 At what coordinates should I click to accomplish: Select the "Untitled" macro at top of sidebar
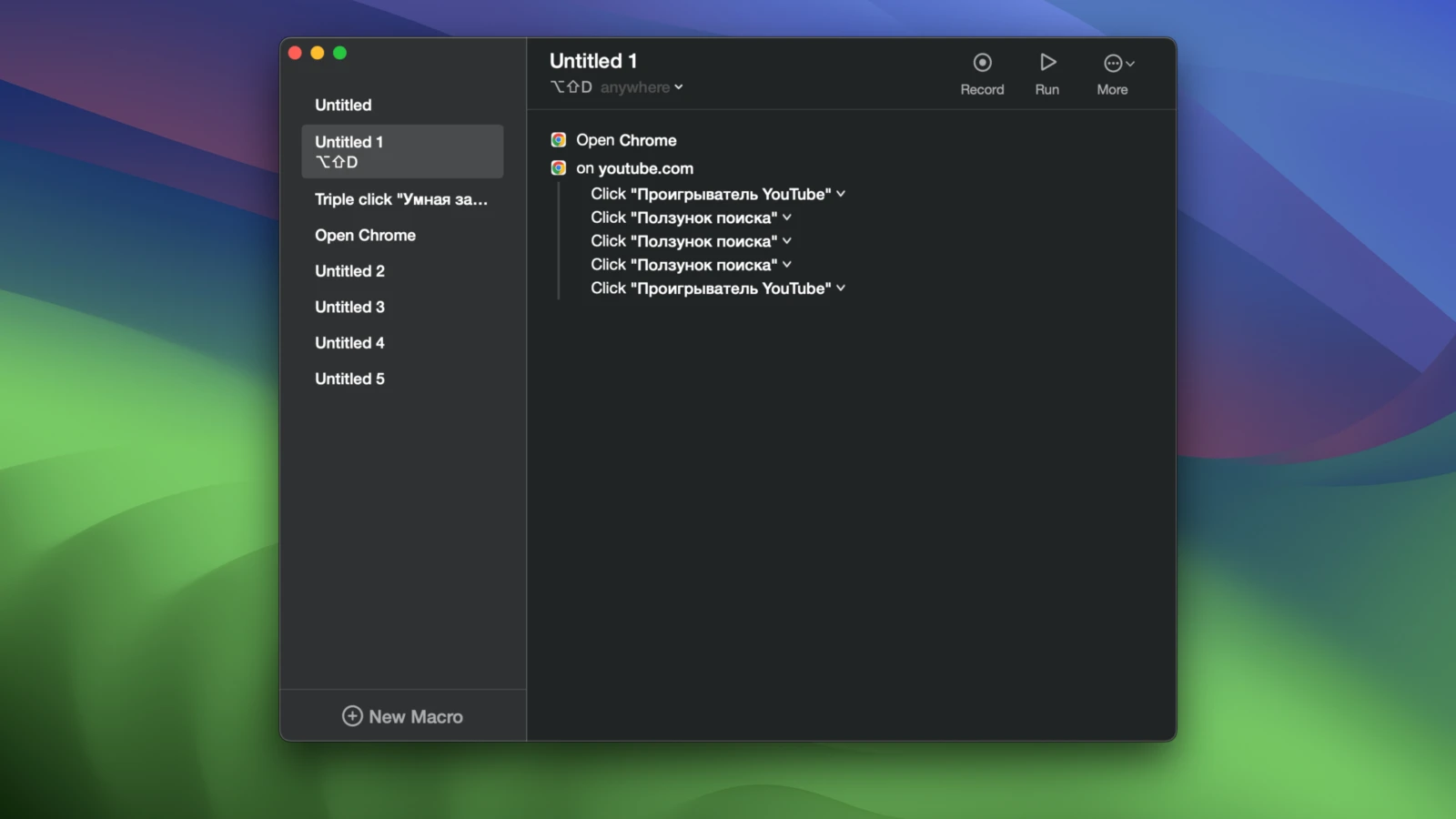[x=343, y=106]
